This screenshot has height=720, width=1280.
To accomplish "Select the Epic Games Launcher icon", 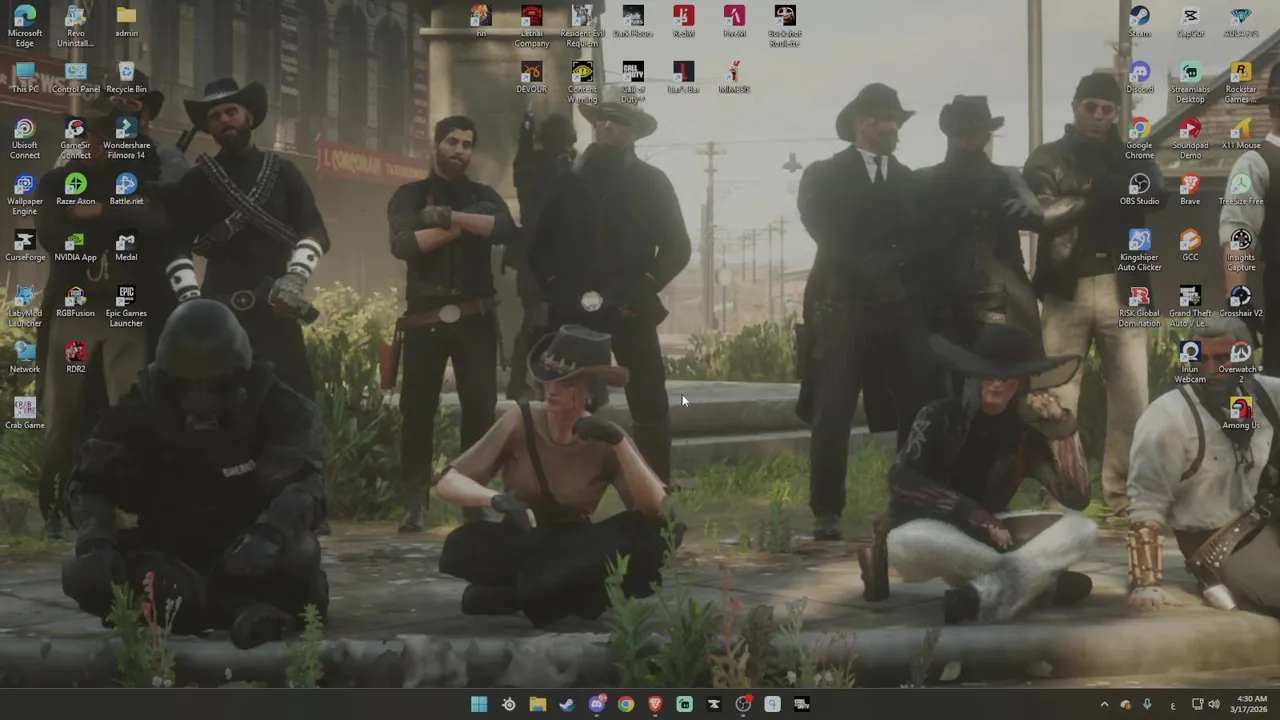I will click(x=126, y=306).
